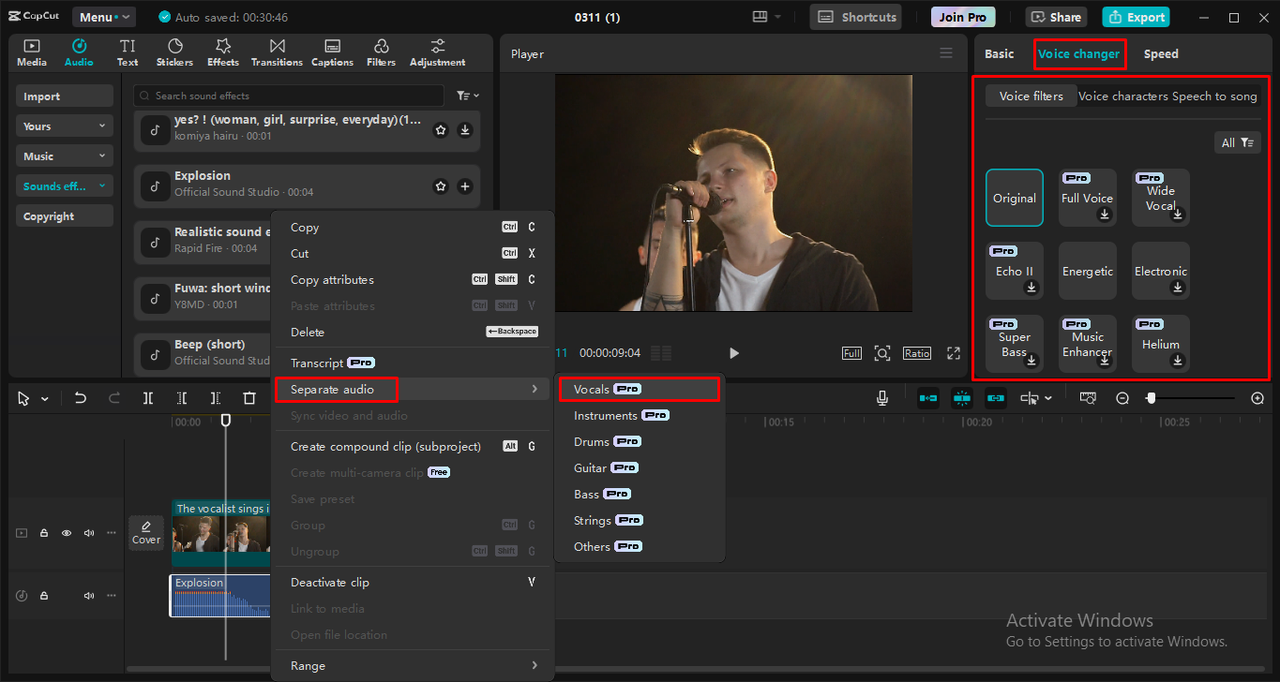
Task: Click the undo arrow in timeline toolbar
Action: [81, 398]
